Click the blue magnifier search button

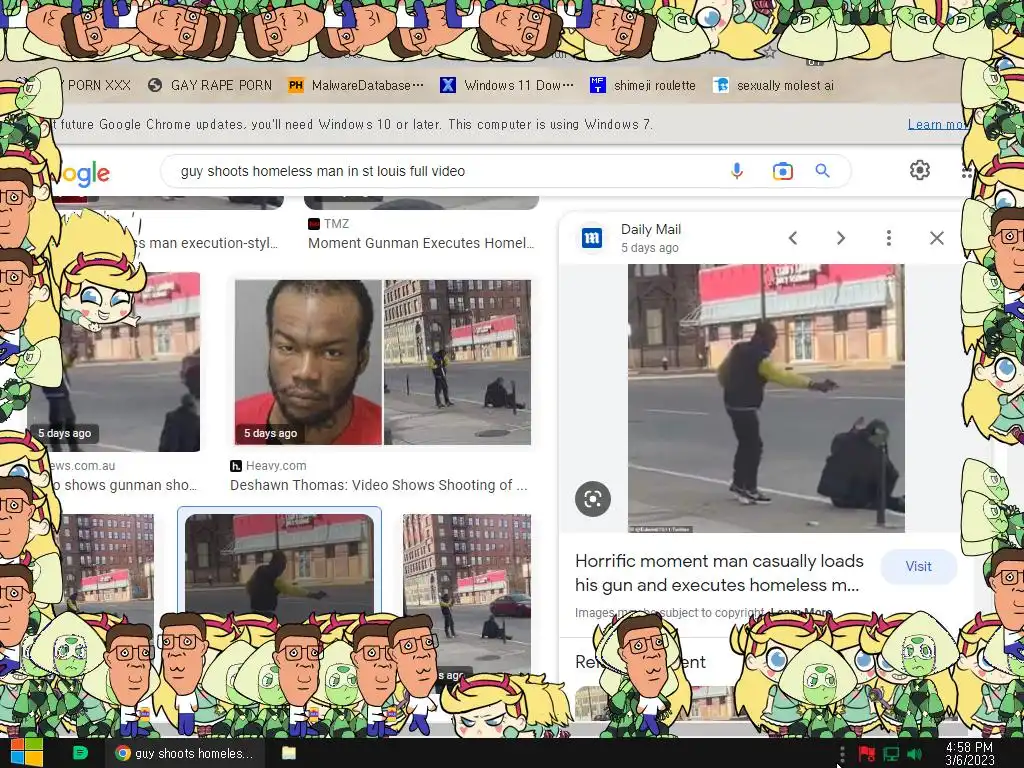click(x=822, y=171)
